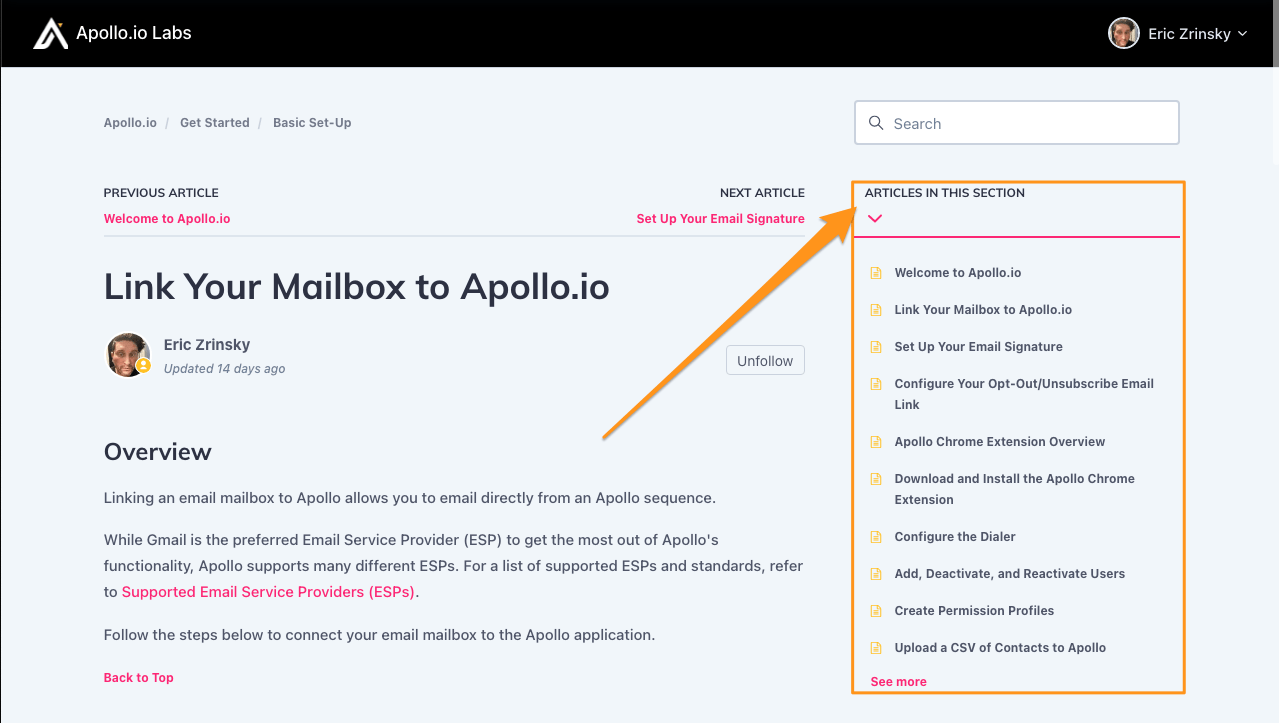Click document icon beside Create Permission Profiles
The image size is (1279, 723).
876,611
